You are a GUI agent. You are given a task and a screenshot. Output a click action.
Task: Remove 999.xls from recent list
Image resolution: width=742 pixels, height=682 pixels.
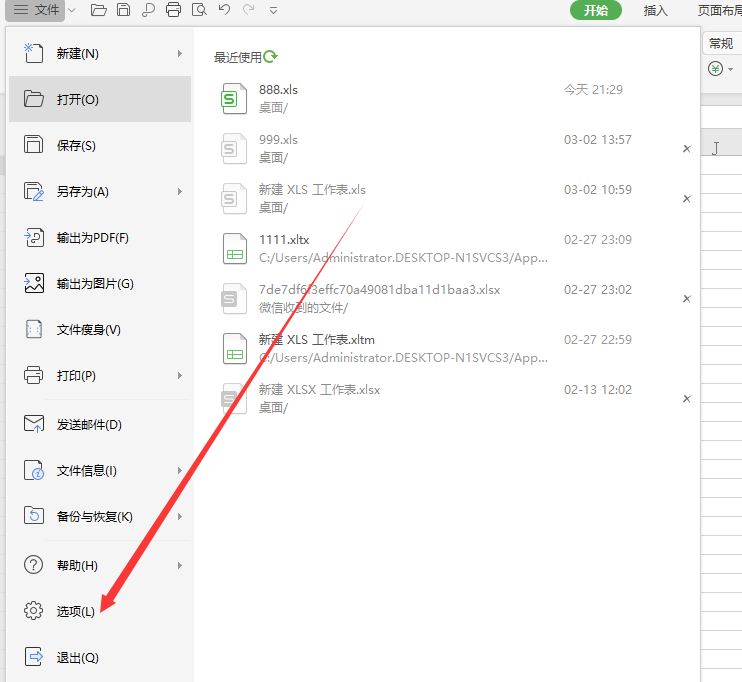[687, 149]
